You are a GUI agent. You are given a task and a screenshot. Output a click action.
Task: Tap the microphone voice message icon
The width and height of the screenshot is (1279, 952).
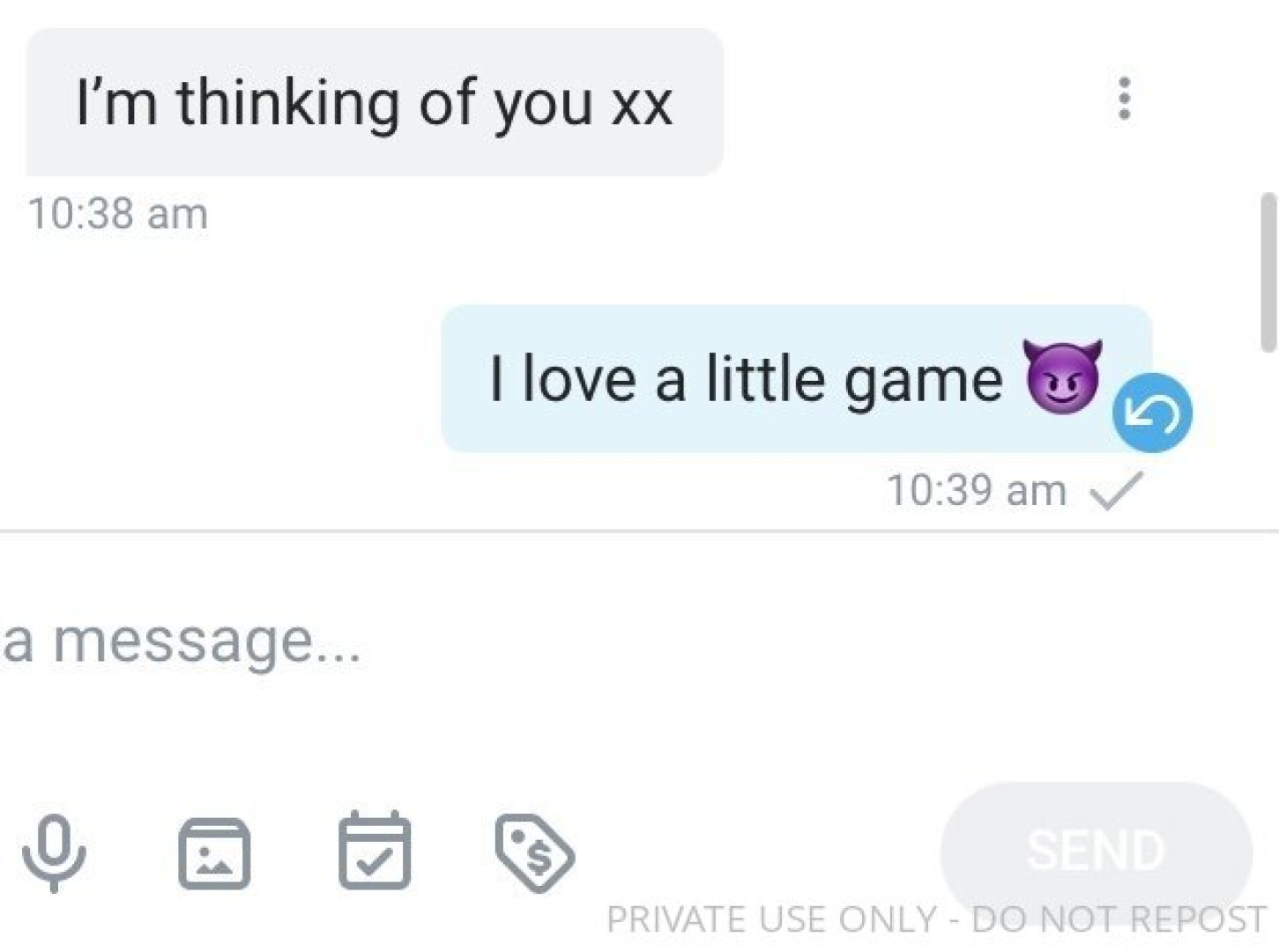click(55, 852)
